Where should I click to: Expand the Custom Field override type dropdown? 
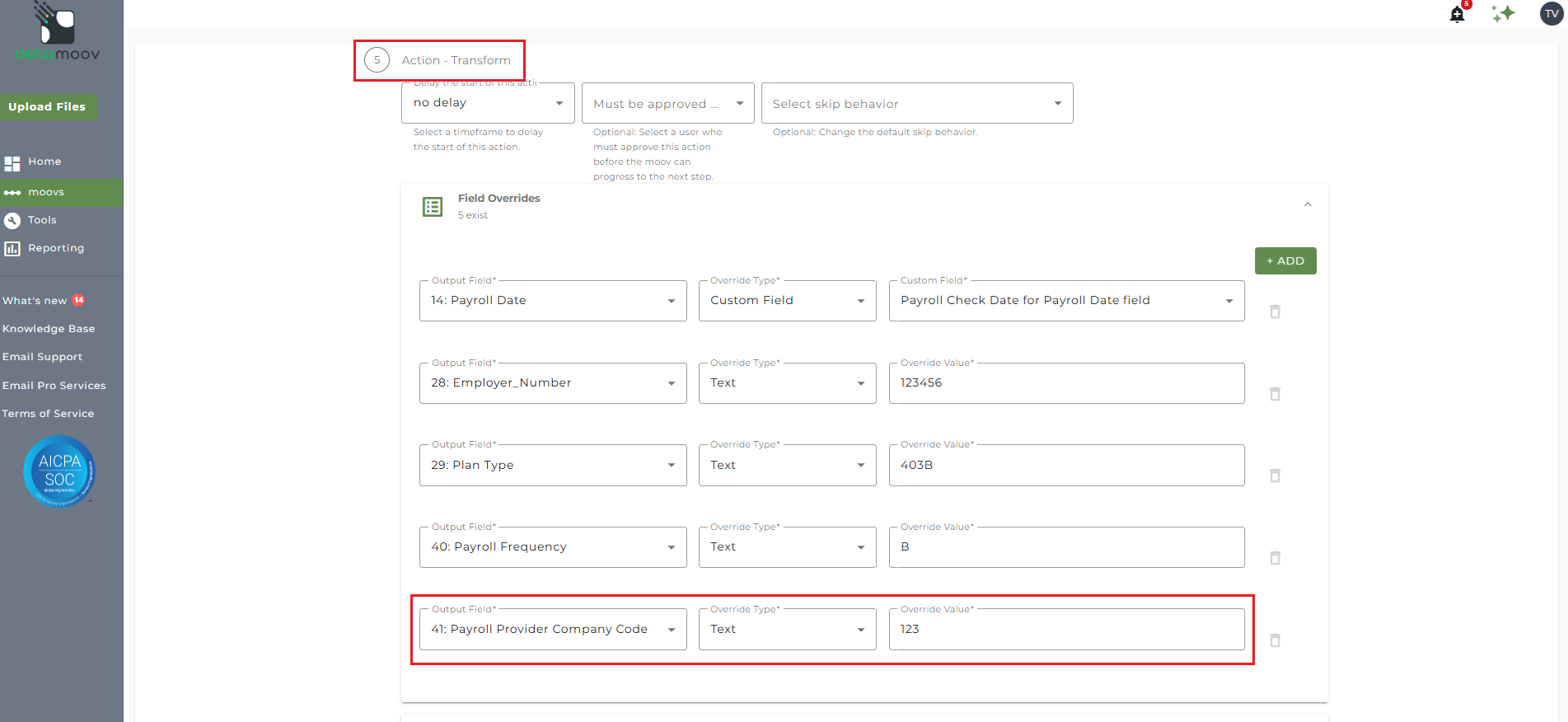[x=787, y=301]
